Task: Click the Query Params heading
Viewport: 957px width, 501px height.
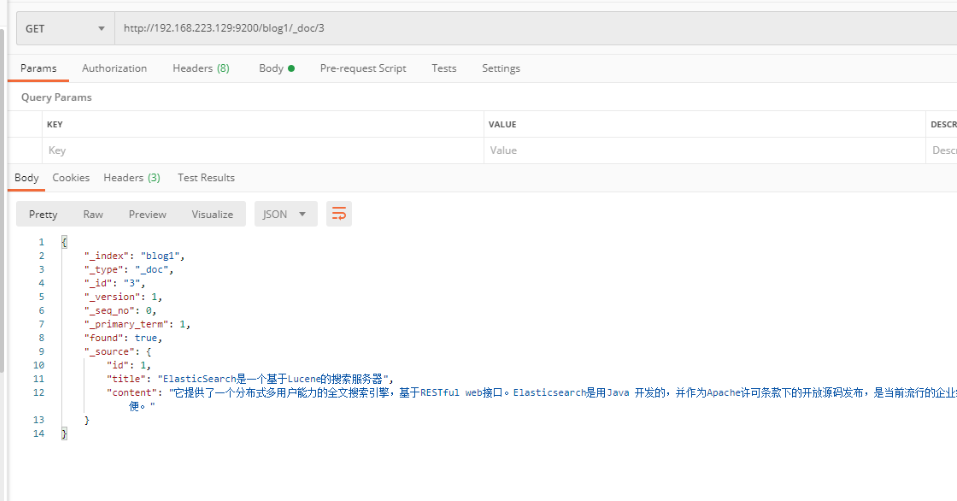Action: tap(56, 97)
